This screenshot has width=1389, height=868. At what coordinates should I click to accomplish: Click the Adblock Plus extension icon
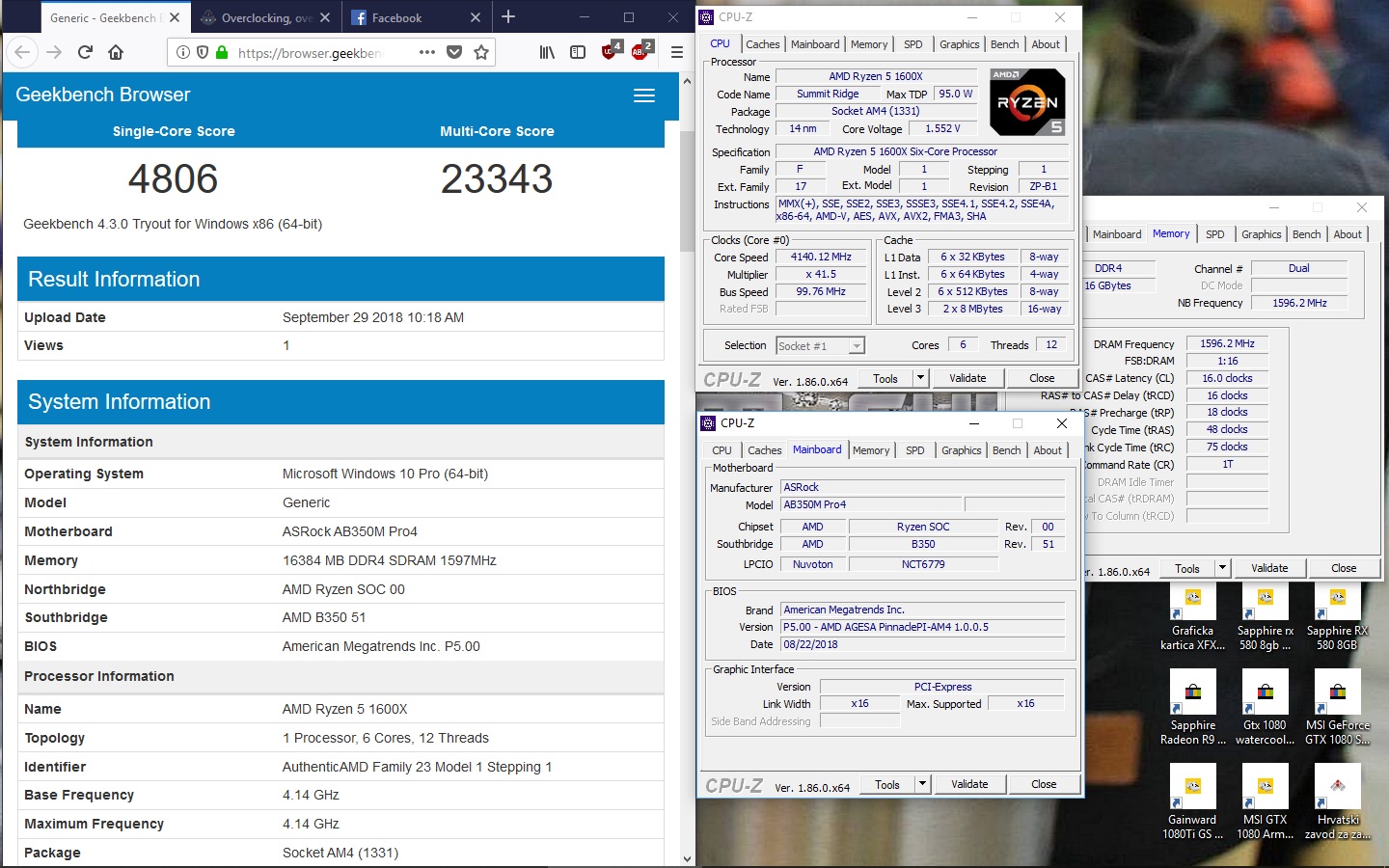click(x=641, y=51)
